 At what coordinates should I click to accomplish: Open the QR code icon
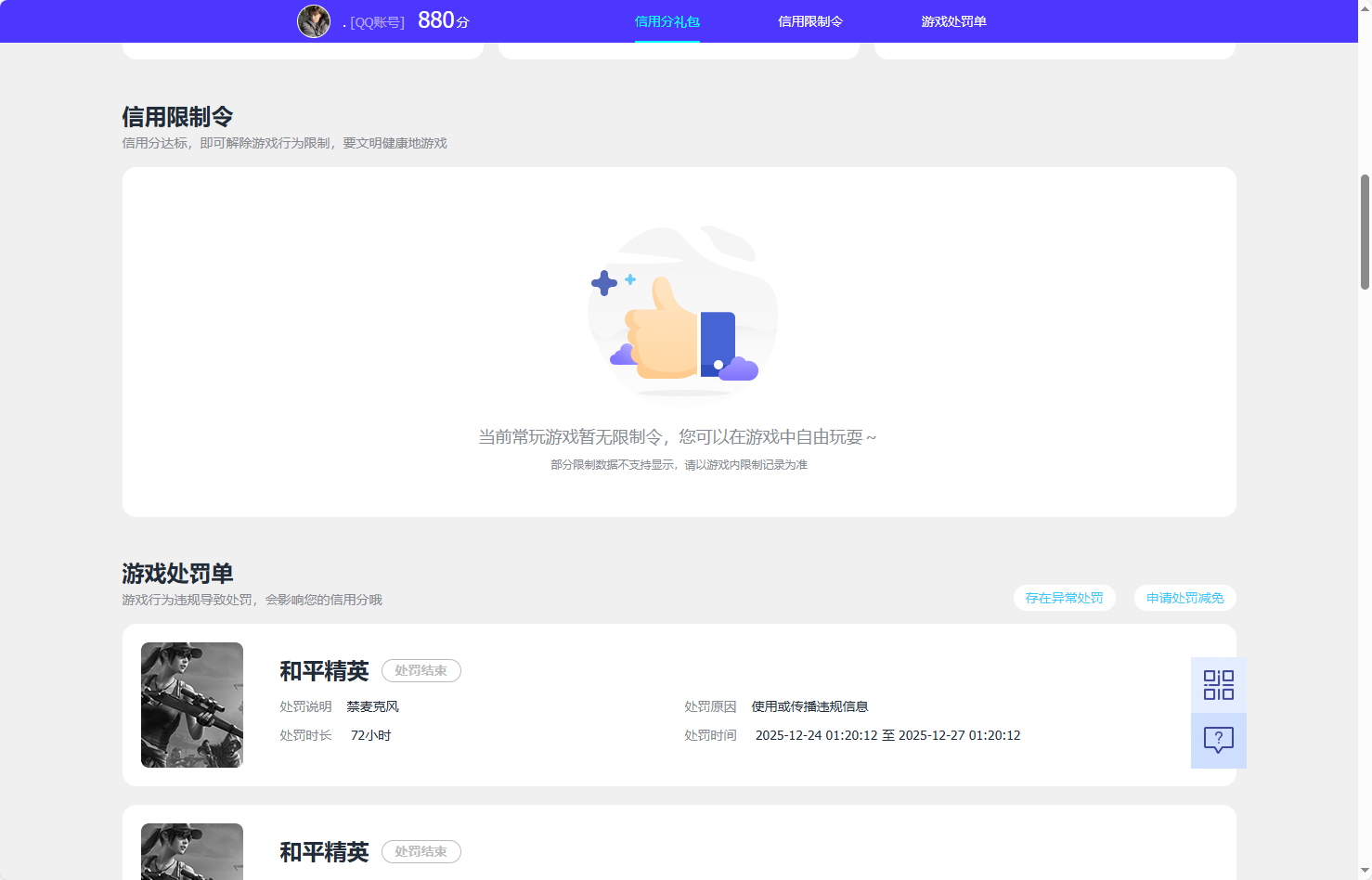(1218, 685)
